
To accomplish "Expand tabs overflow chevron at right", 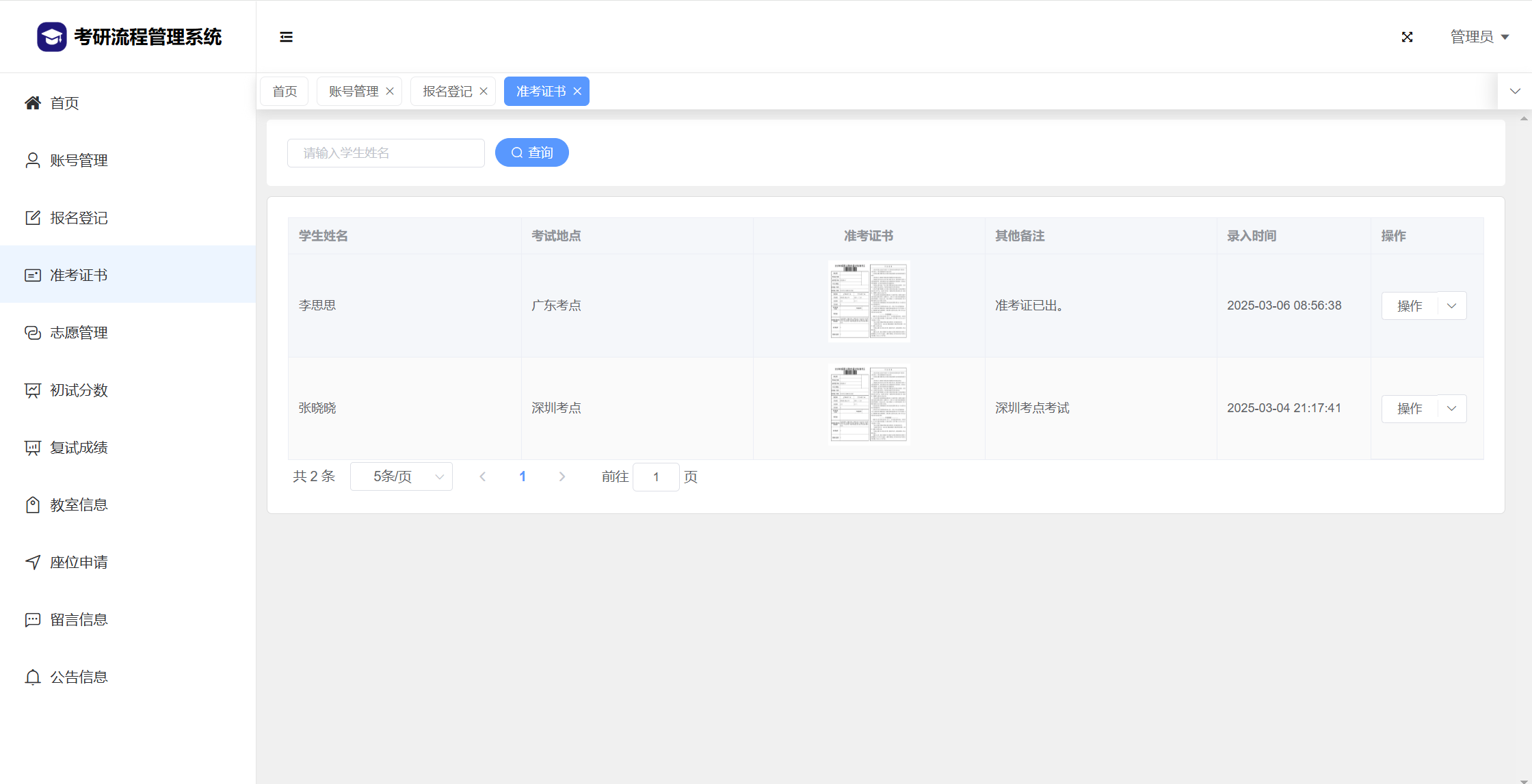I will (x=1515, y=92).
